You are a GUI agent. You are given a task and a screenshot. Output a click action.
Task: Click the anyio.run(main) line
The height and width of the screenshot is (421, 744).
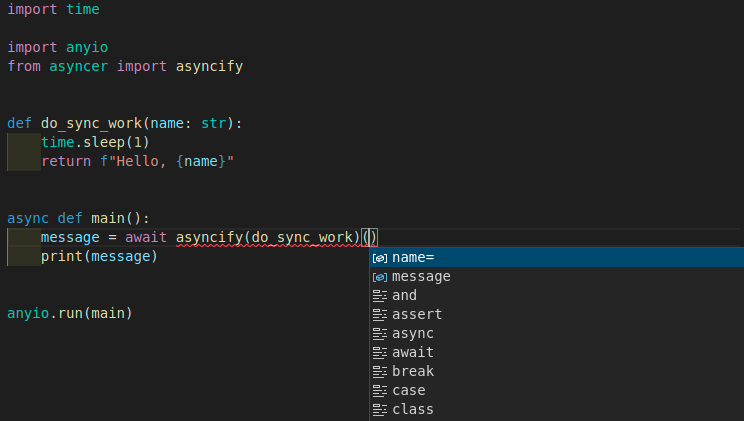[x=69, y=313]
